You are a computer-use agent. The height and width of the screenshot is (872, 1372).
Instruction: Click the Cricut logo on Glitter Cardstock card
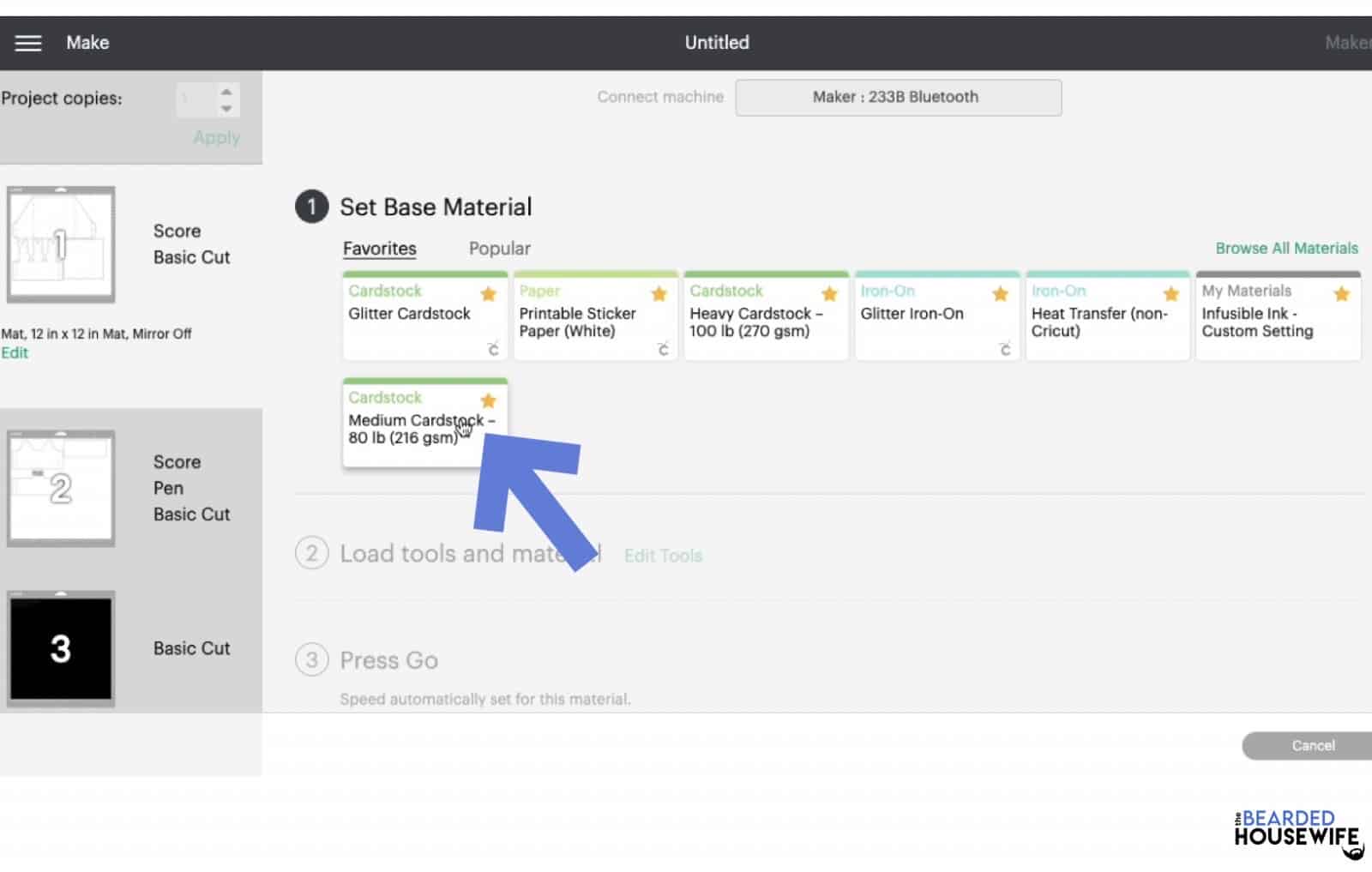493,349
